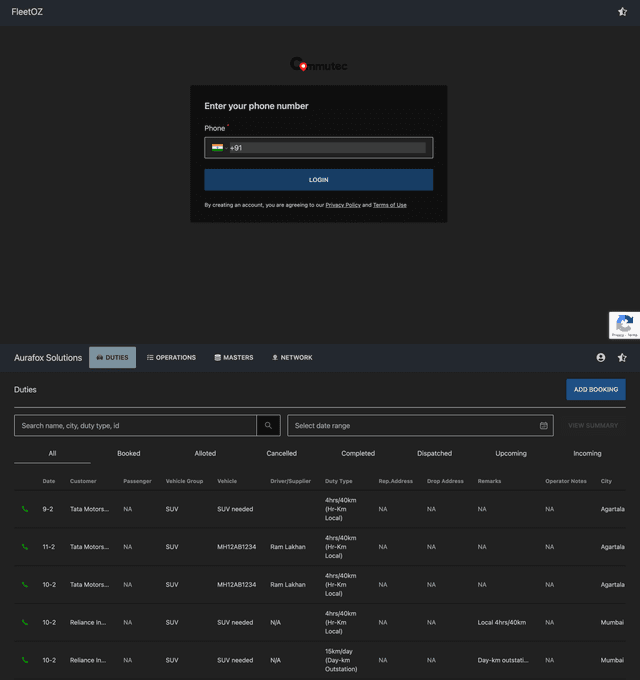The image size is (640, 680).
Task: Select the Dispatched tab
Action: coord(434,453)
